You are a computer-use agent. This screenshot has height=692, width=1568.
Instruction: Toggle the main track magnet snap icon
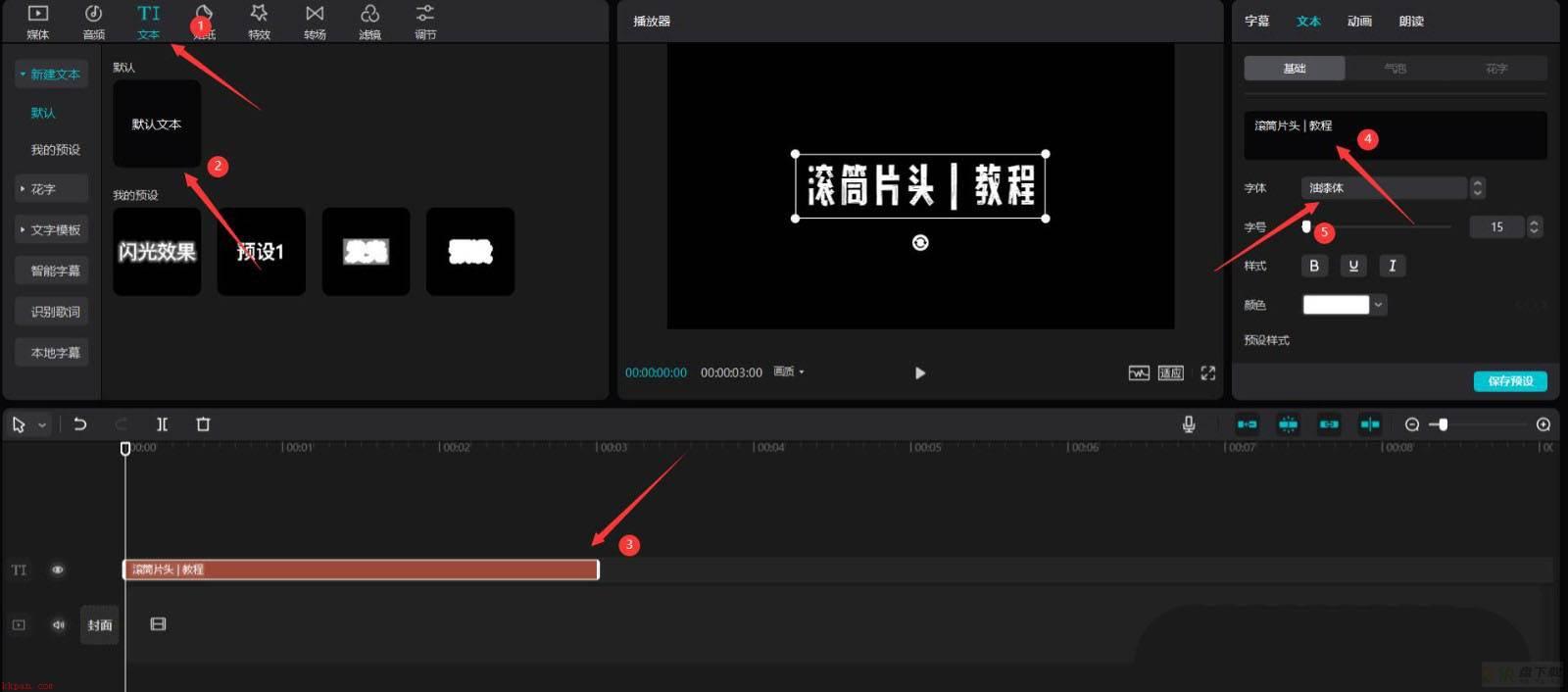1247,424
